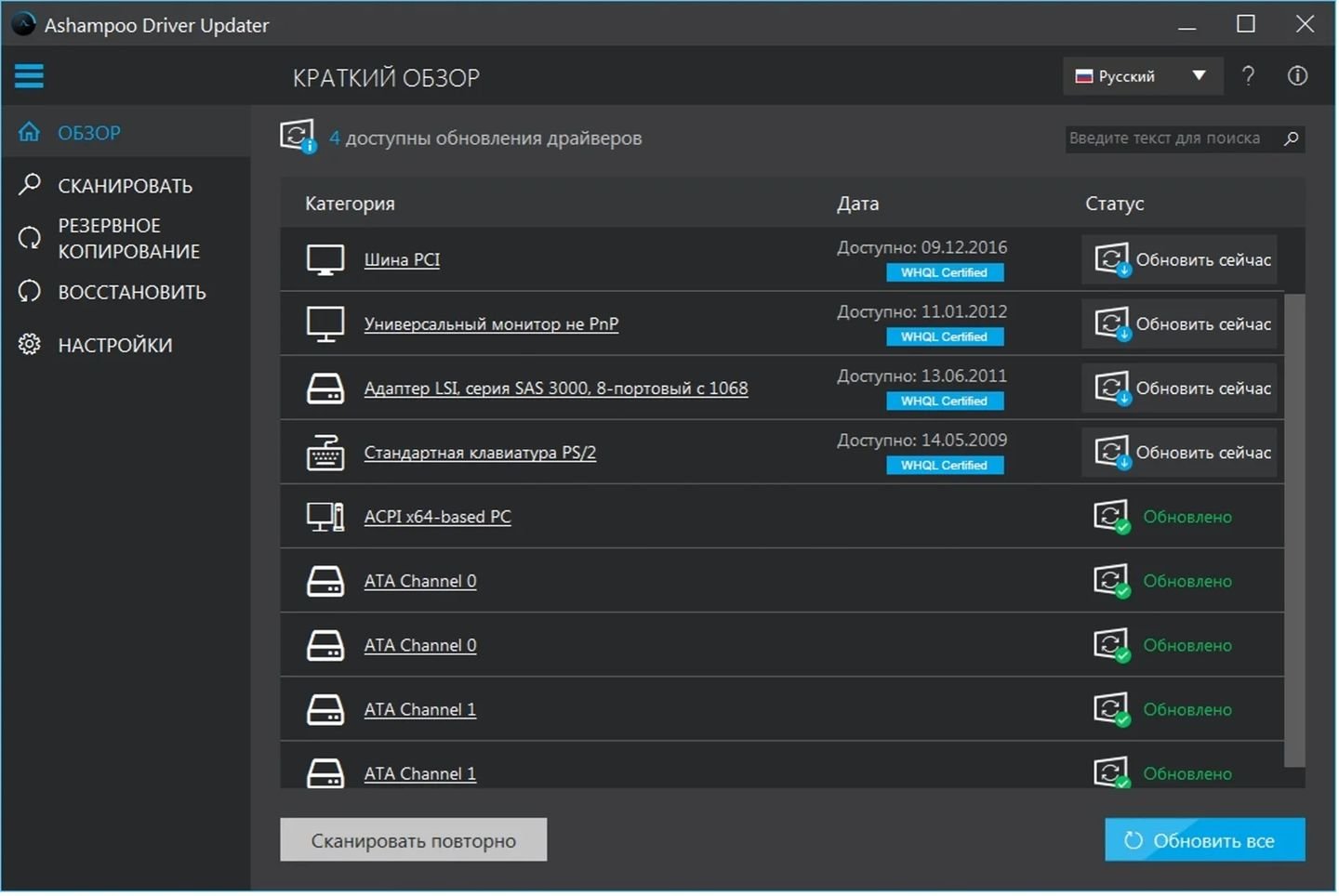Expand the Русский language dropdown
The image size is (1339, 896).
pyautogui.click(x=1142, y=76)
